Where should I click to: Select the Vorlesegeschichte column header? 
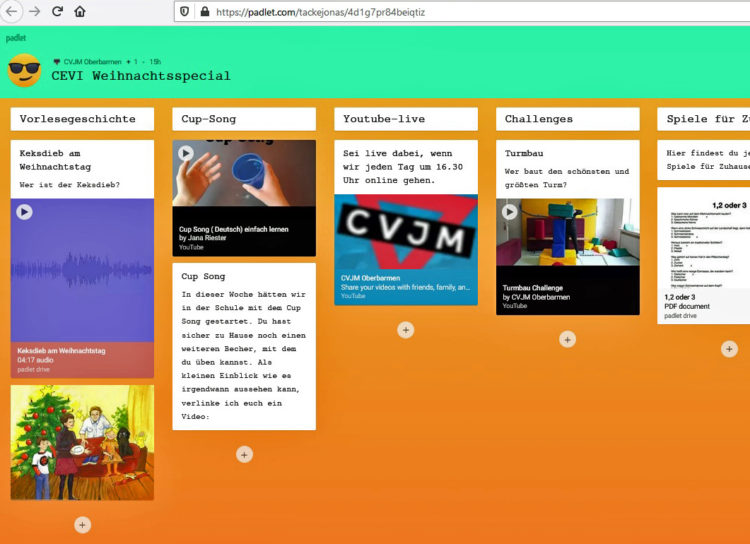(82, 119)
